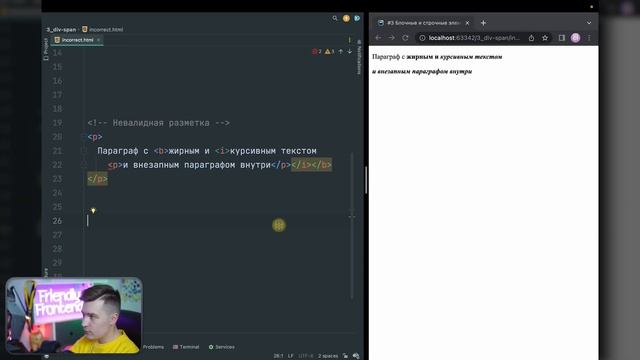Jump to previous highlighted error arrow
Image resolution: width=640 pixels, height=360 pixels.
click(341, 51)
